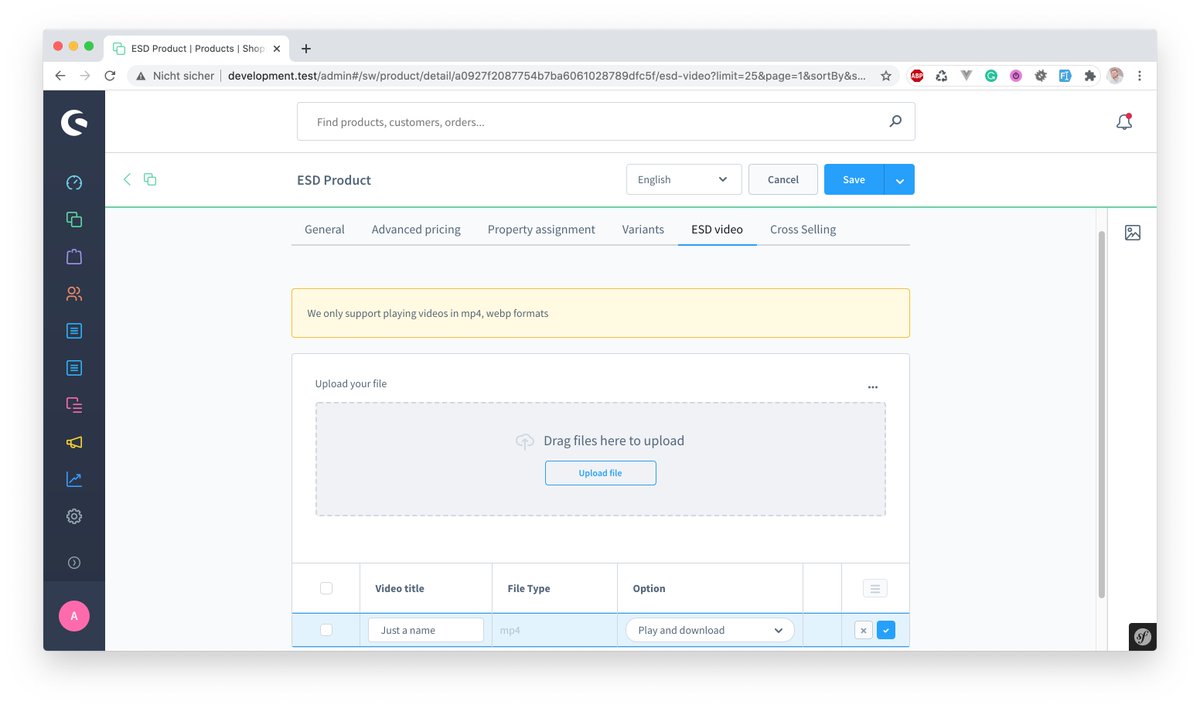Open the Save button dropdown arrow
This screenshot has height=708, width=1200.
point(899,179)
